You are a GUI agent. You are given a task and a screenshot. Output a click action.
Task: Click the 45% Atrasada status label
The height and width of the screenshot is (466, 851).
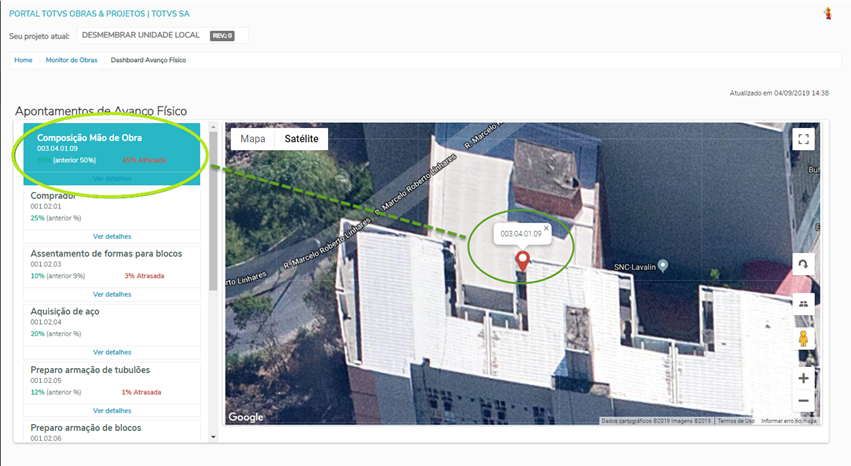pyautogui.click(x=144, y=161)
